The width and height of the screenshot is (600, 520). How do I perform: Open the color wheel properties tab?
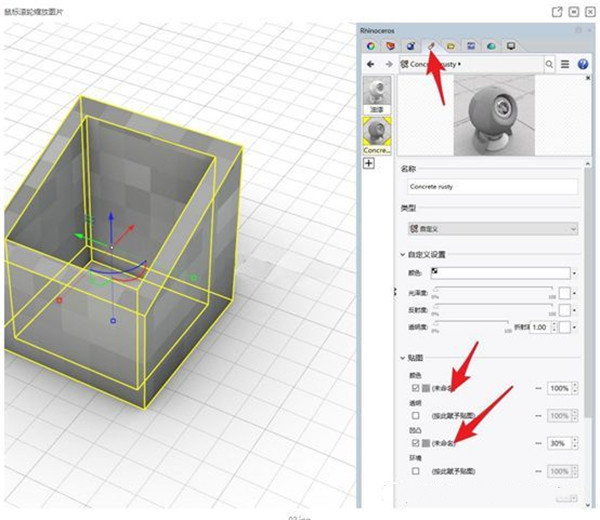click(x=370, y=46)
